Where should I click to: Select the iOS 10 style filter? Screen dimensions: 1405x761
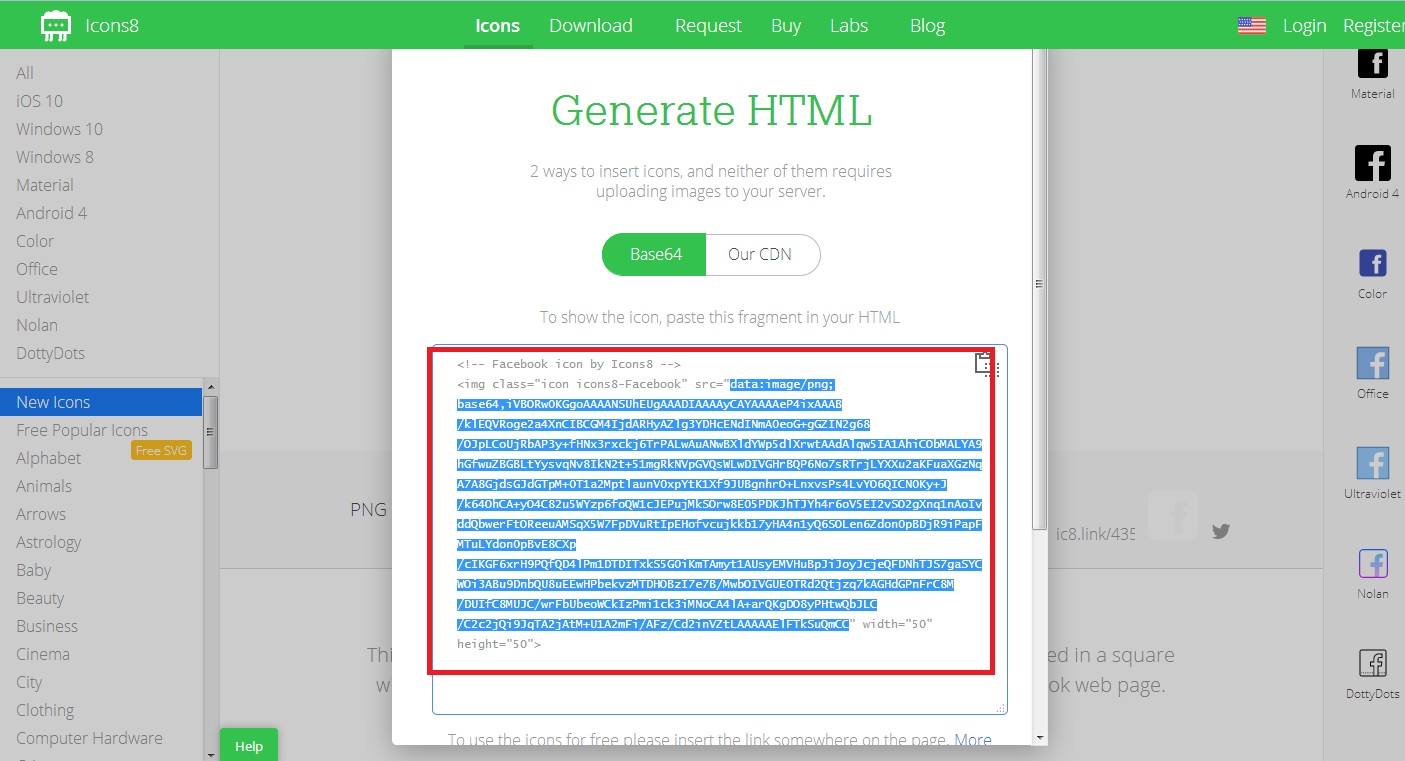[x=39, y=101]
